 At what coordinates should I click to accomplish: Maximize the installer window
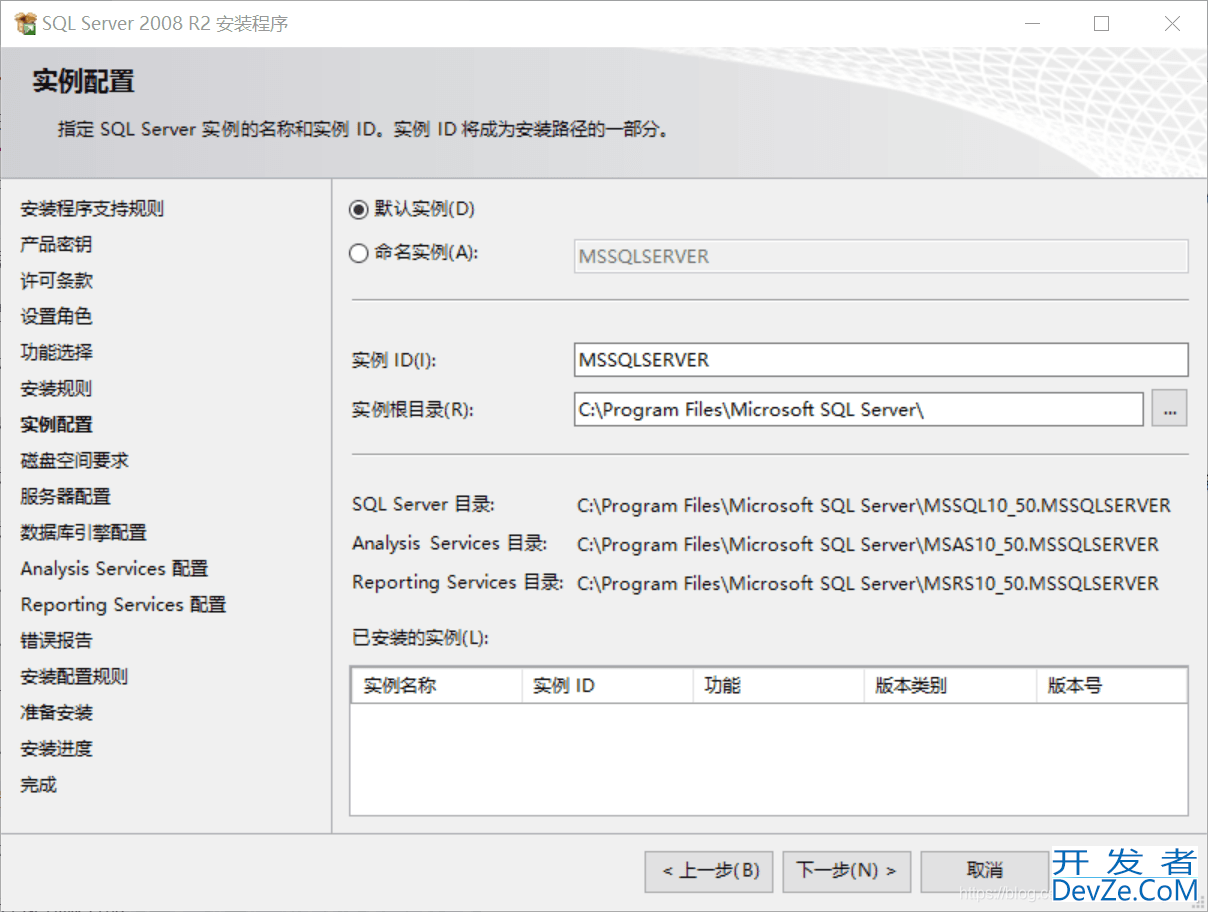[x=1101, y=24]
